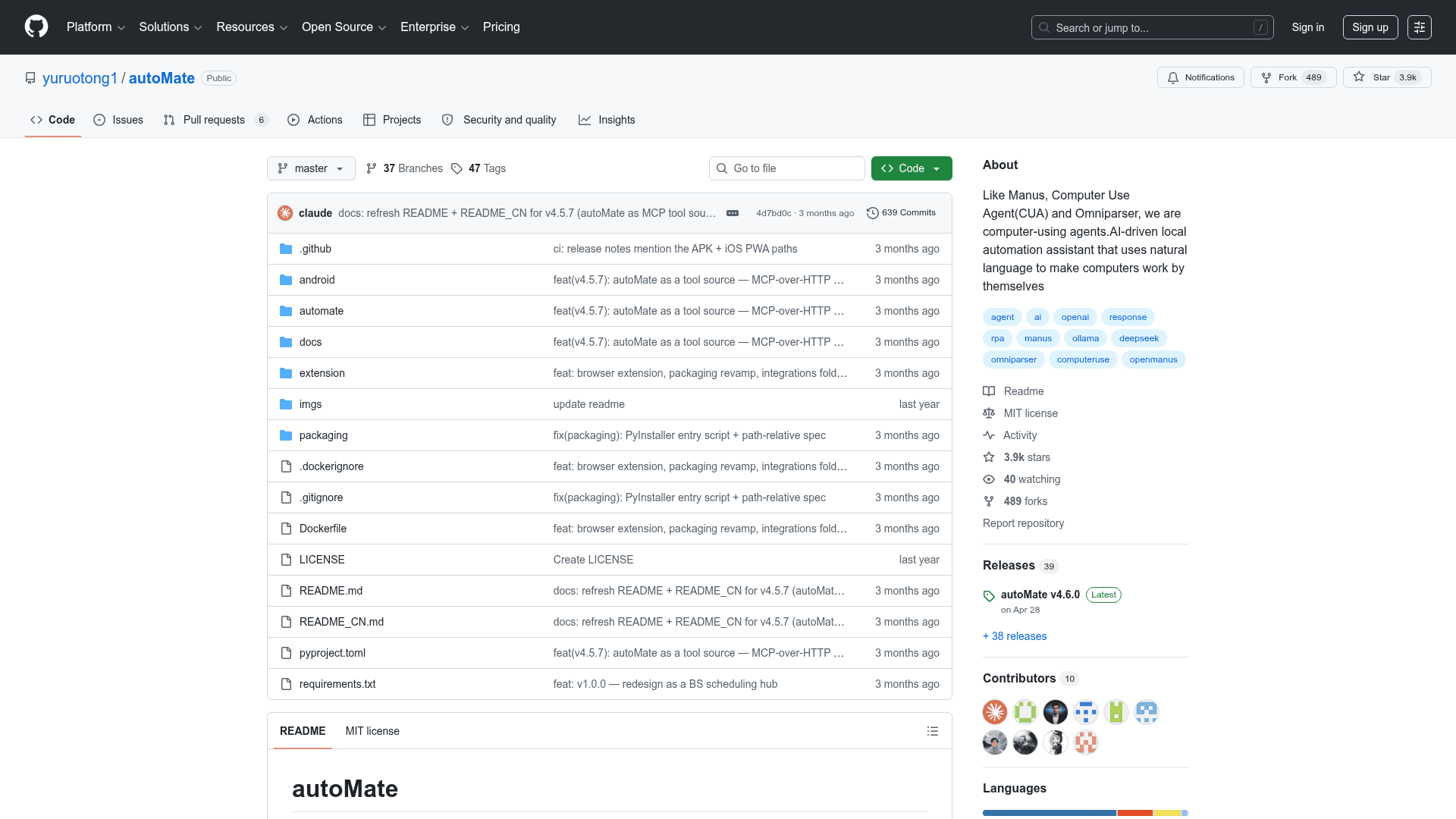This screenshot has height=819, width=1456.
Task: Click the first contributor avatar
Action: tap(995, 712)
